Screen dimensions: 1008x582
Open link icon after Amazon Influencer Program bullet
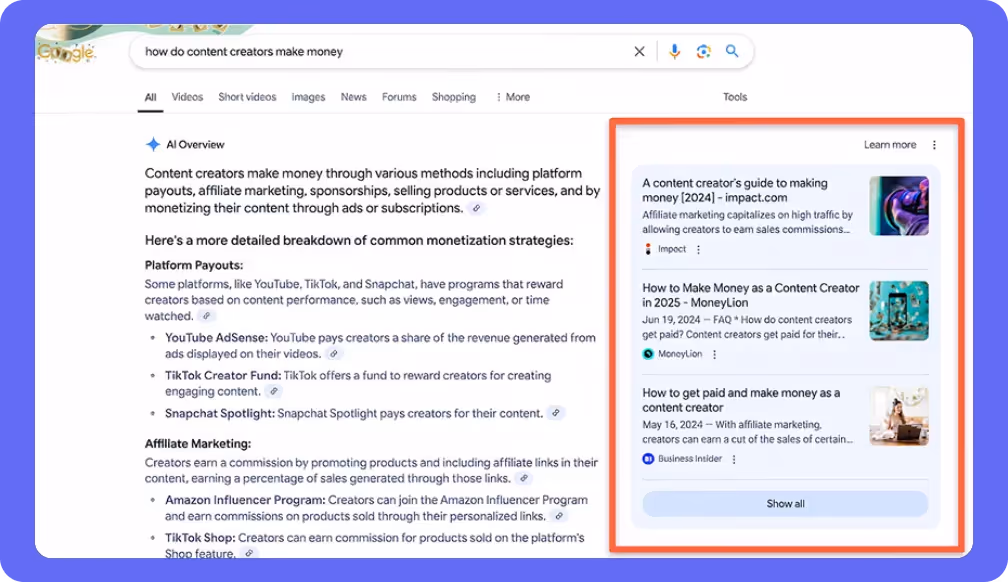[559, 516]
